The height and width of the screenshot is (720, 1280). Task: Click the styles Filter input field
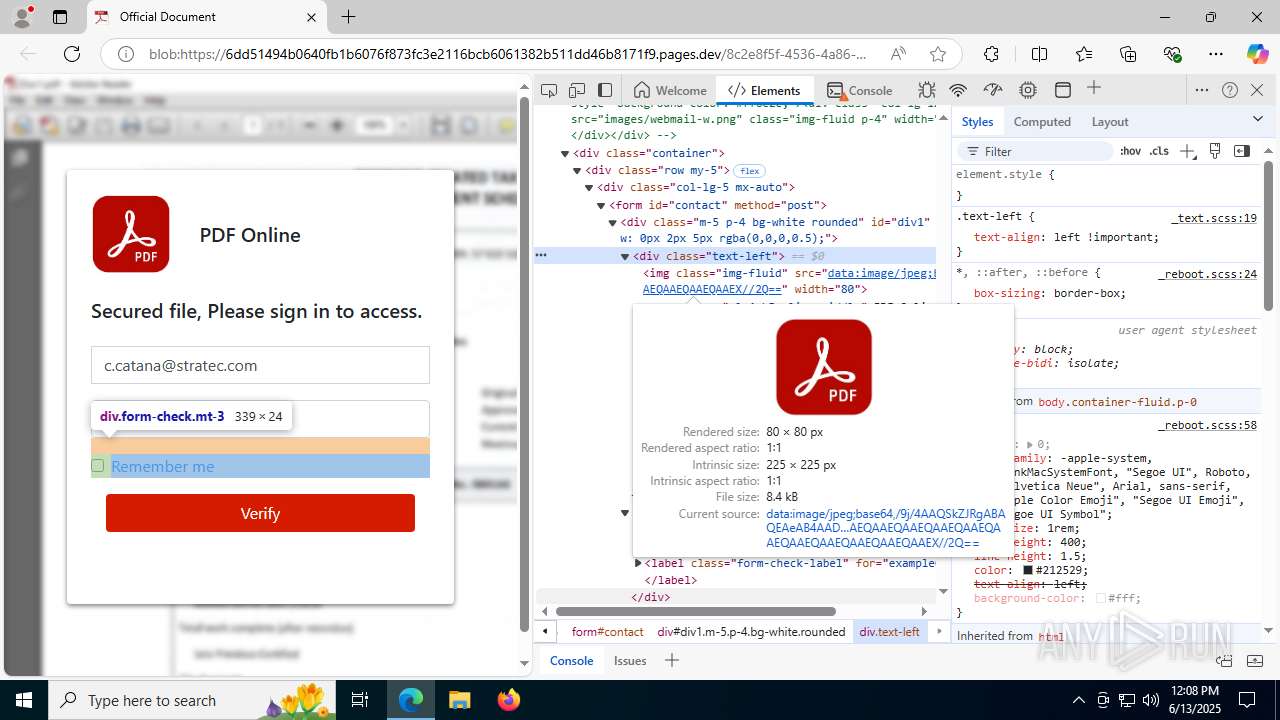[1035, 151]
